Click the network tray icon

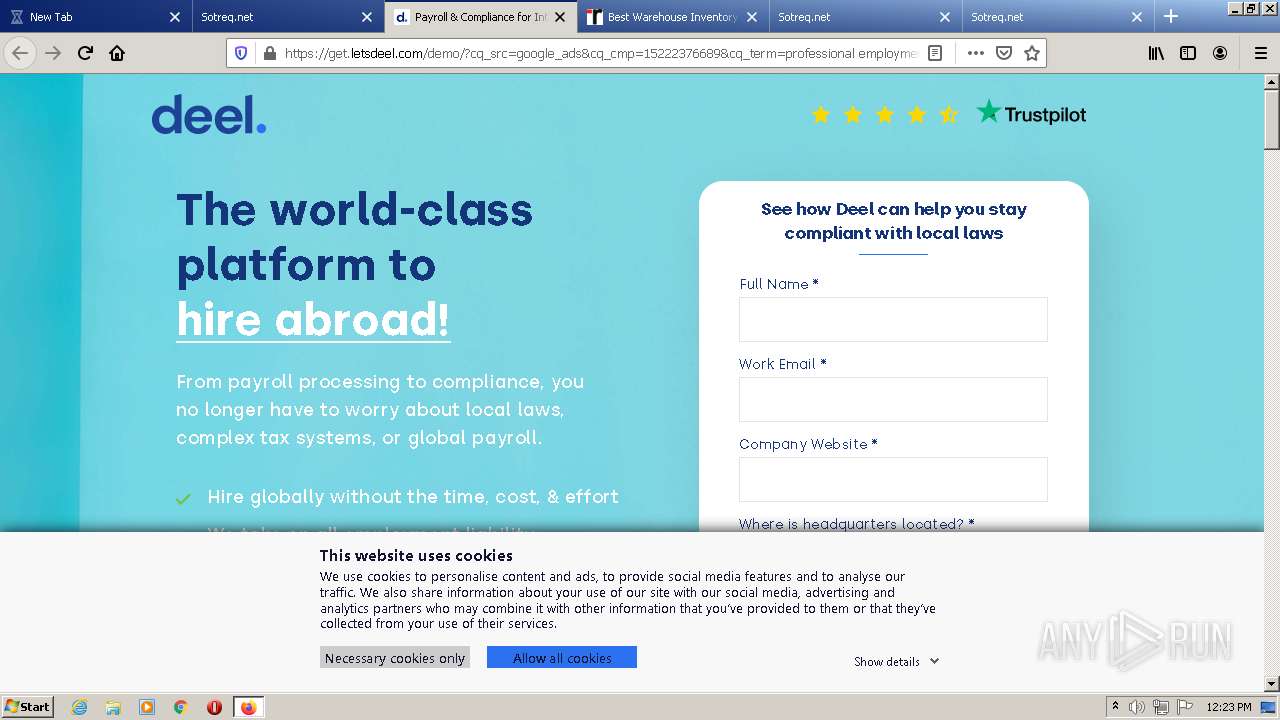click(1160, 707)
